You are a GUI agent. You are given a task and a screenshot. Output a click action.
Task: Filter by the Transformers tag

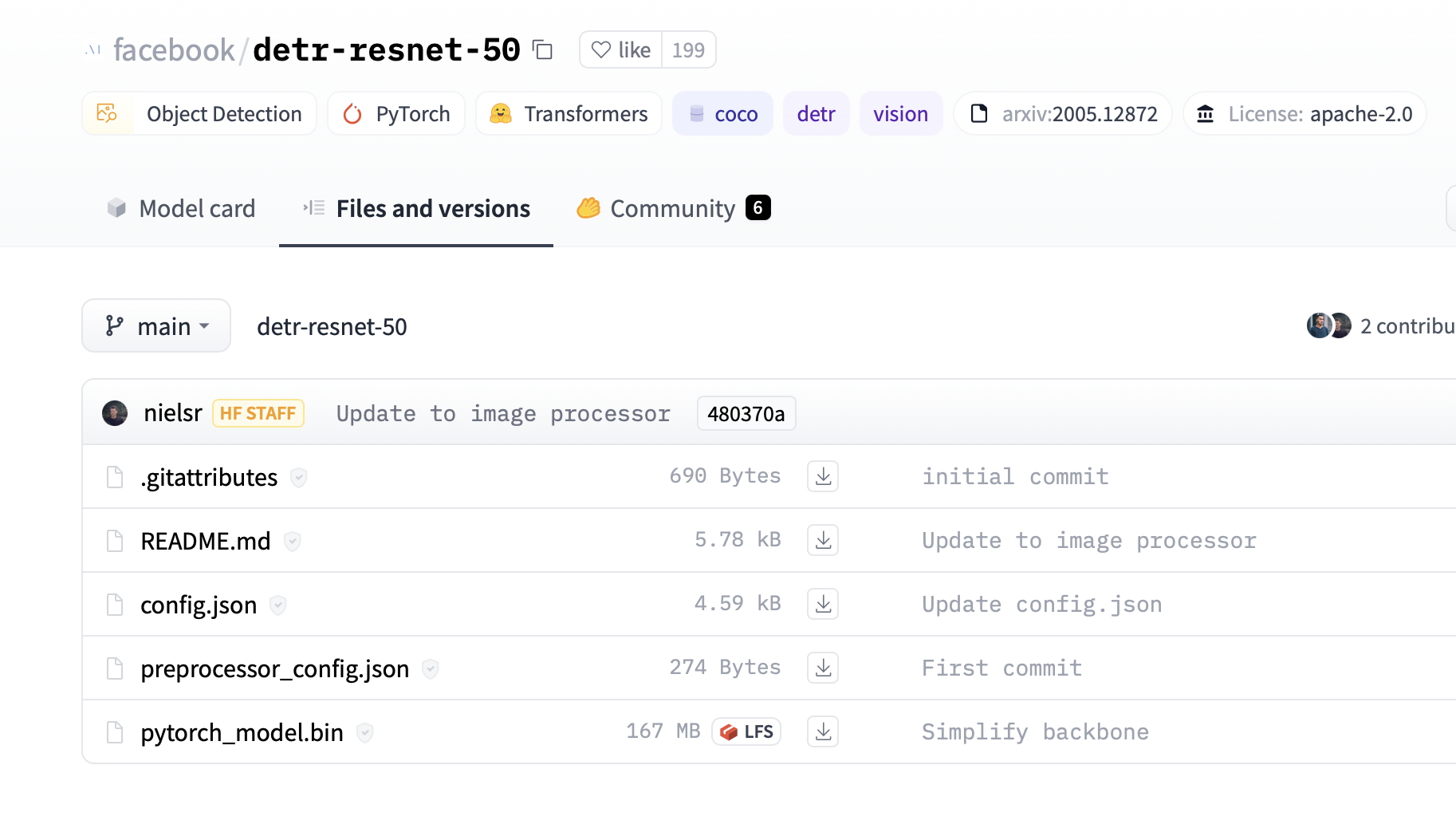click(x=569, y=113)
